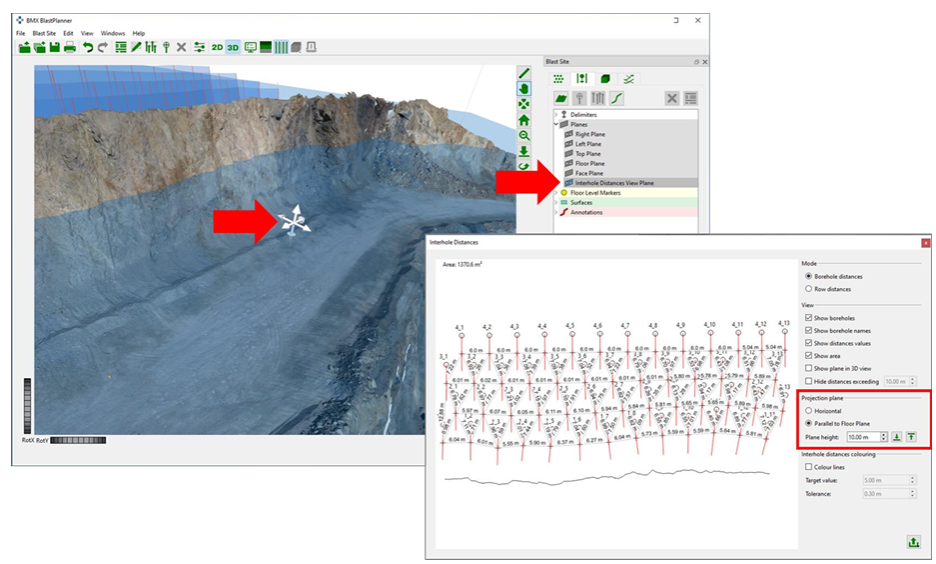Choose the Horizontal projection plane option
This screenshot has height=564, width=936.
[x=809, y=411]
